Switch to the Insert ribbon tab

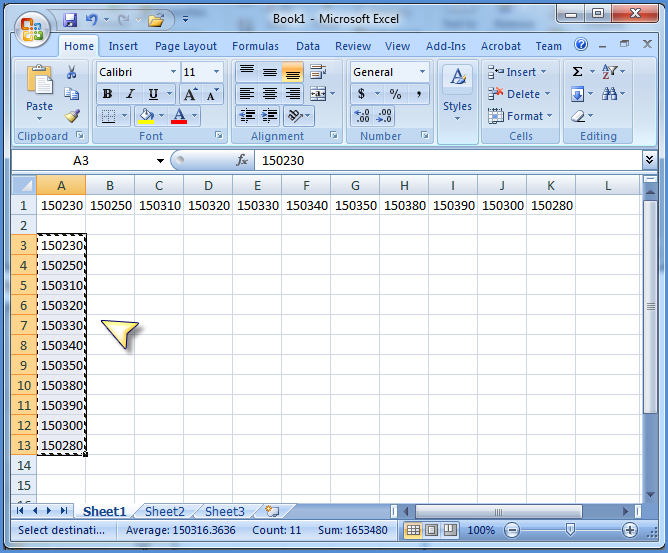[123, 46]
